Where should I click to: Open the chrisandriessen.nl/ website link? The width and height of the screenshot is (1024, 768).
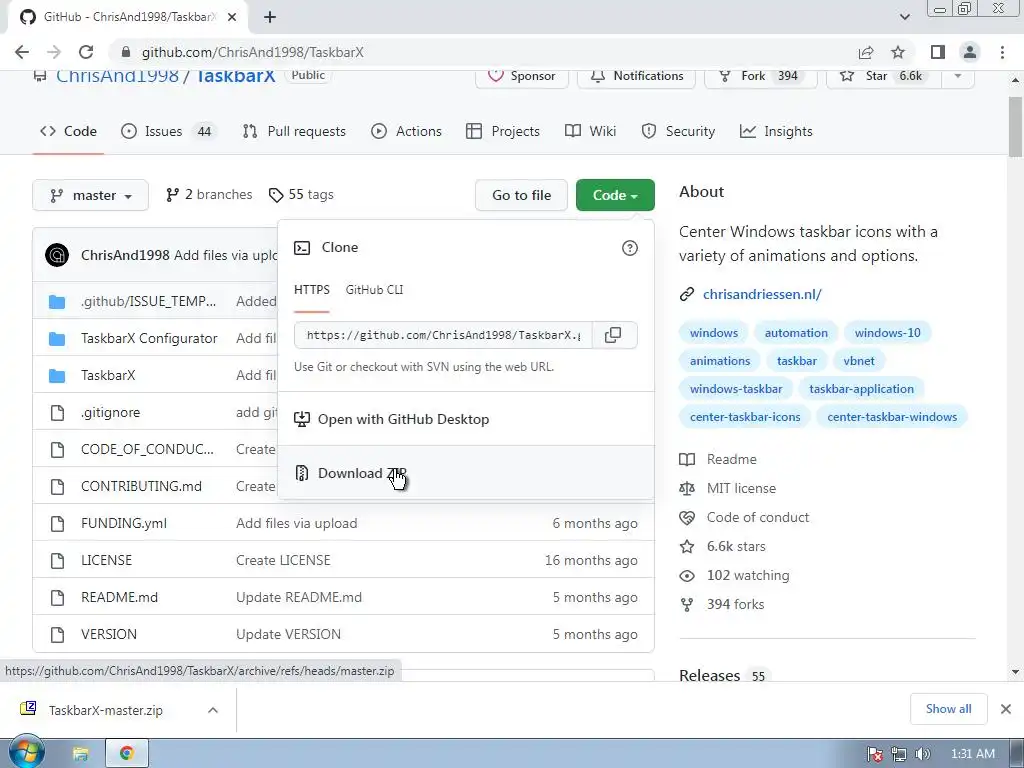pyautogui.click(x=762, y=295)
